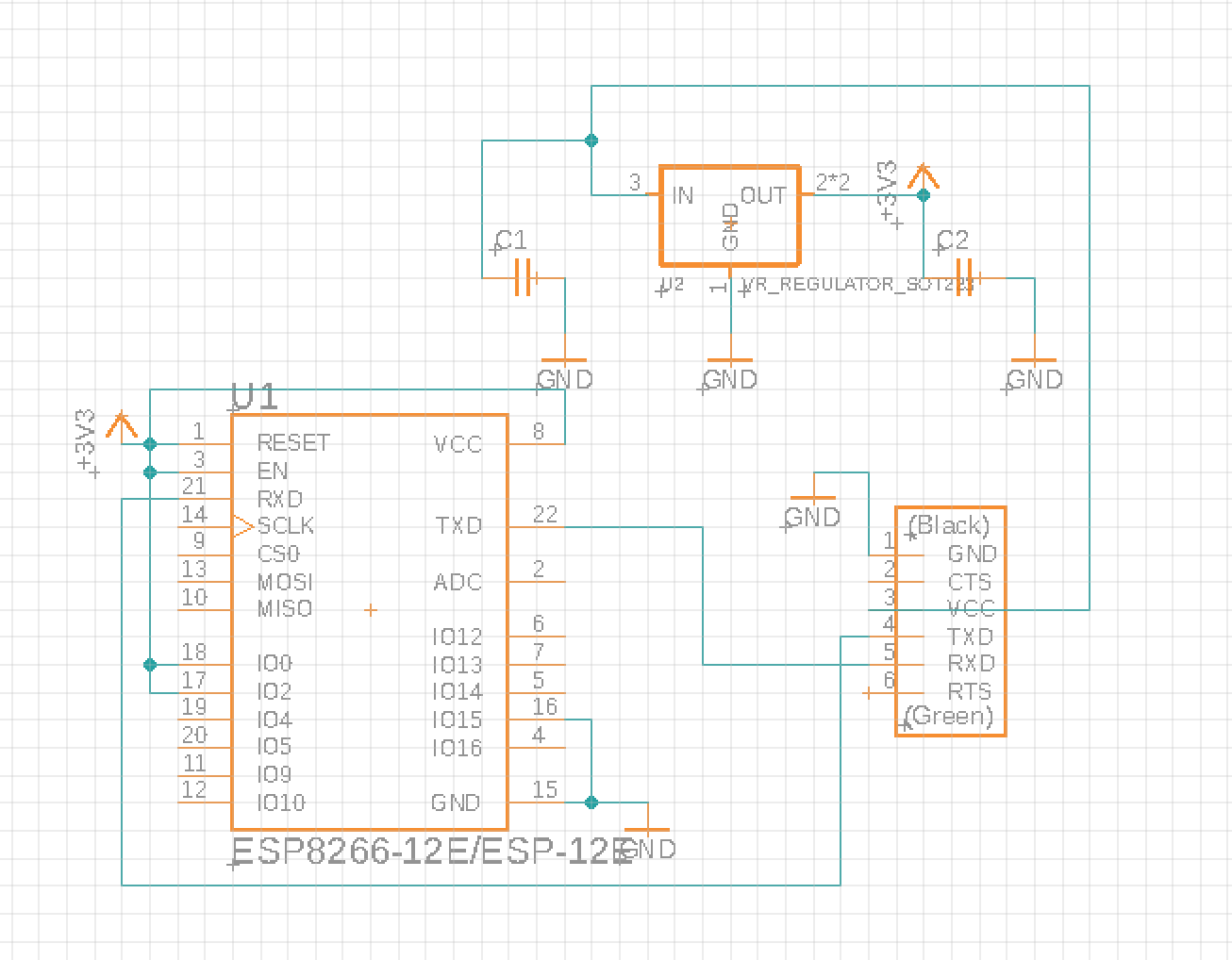Select the IO5 pin label
1232x960 pixels.
[x=275, y=747]
